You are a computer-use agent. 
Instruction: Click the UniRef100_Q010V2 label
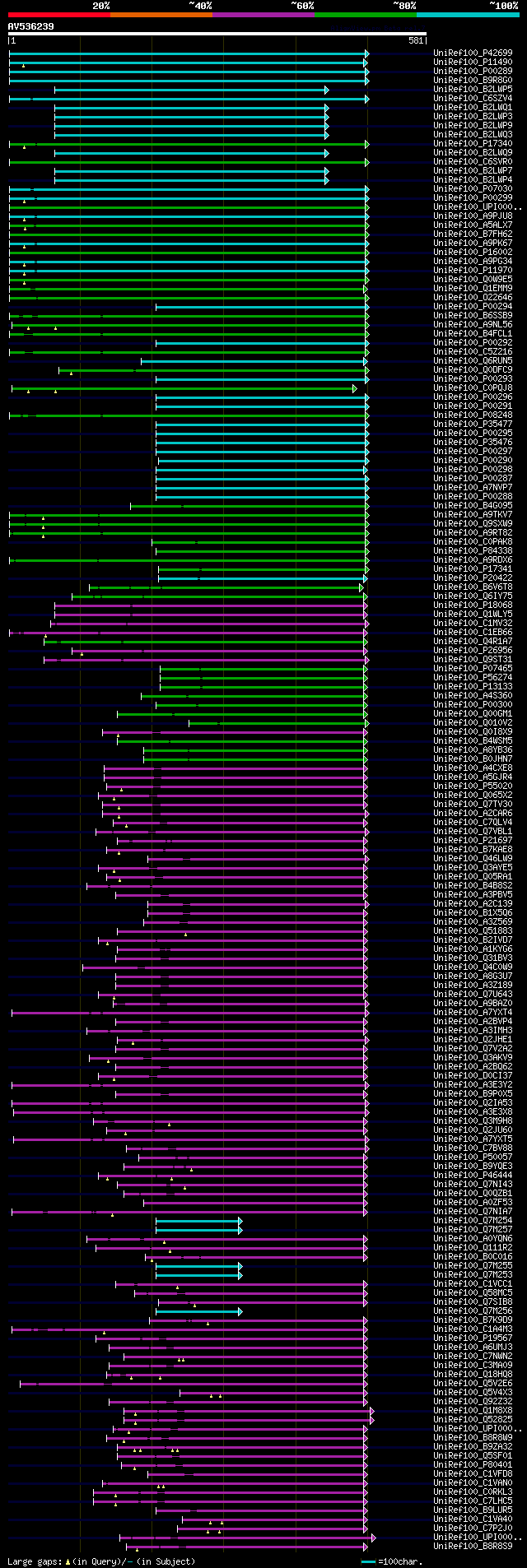click(473, 723)
